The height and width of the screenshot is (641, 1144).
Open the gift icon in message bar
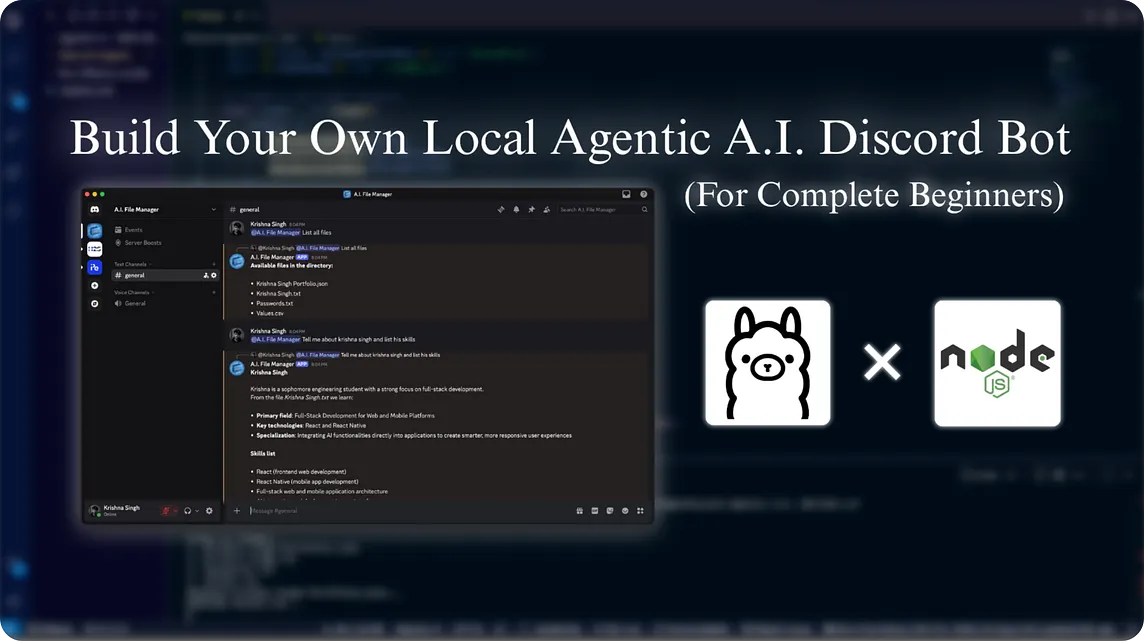pos(579,510)
